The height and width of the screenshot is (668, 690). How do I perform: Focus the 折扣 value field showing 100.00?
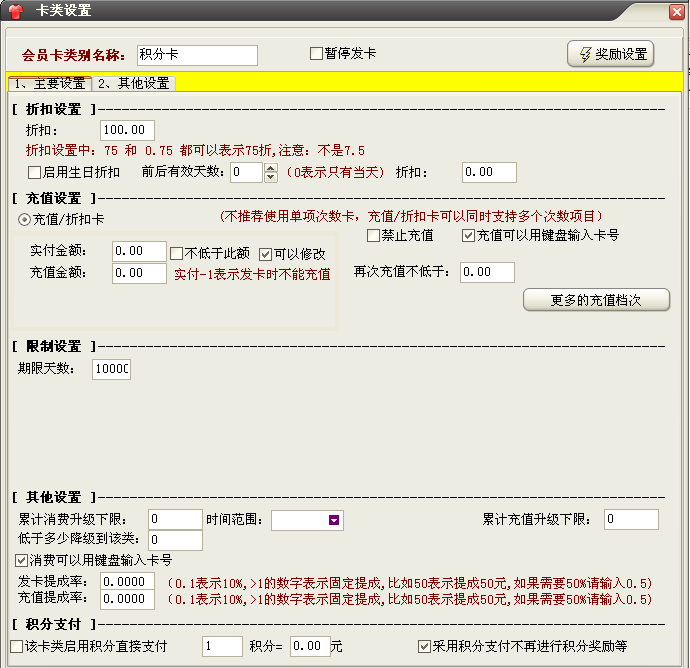point(128,130)
